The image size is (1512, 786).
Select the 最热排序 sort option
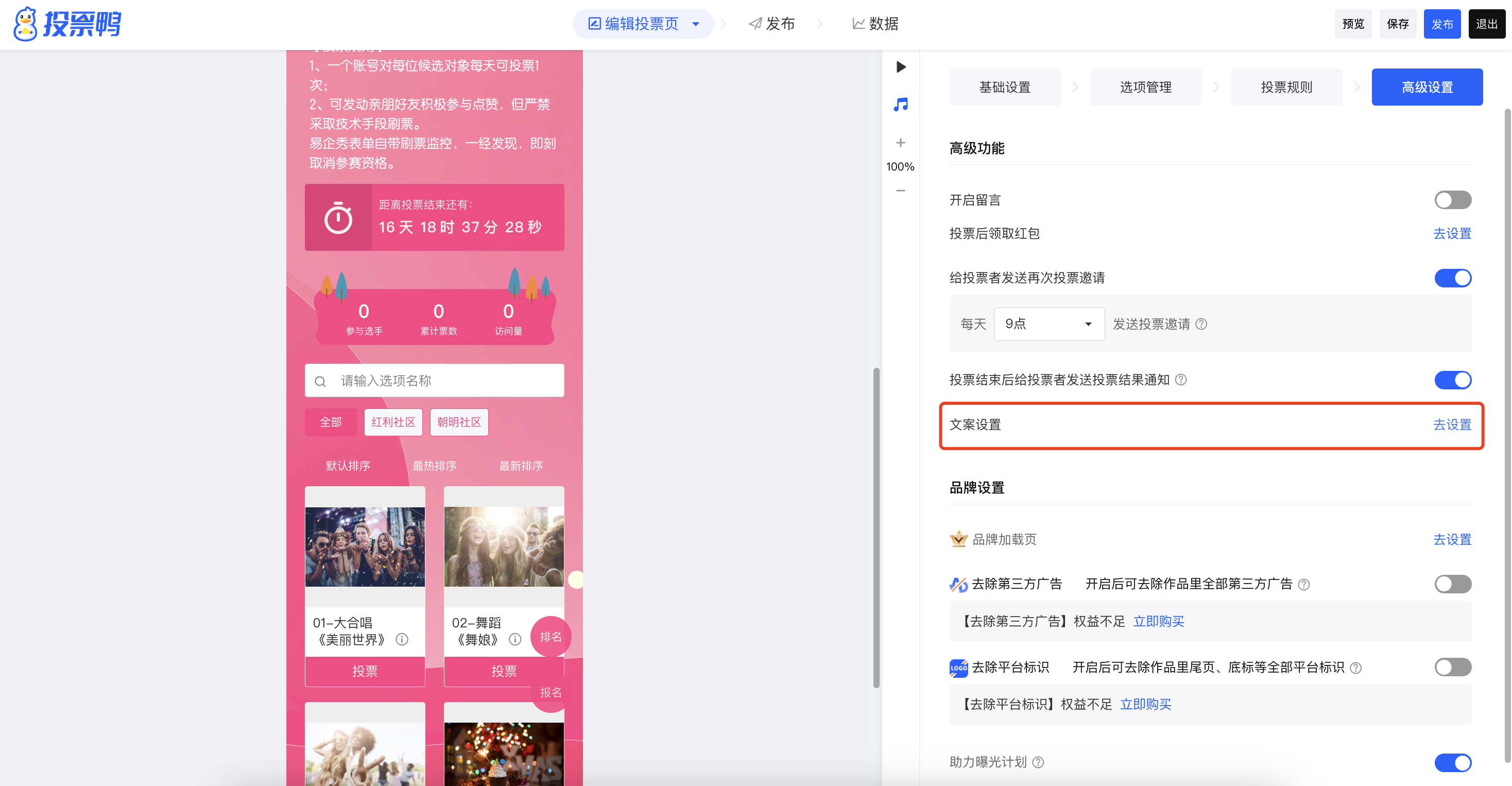(434, 466)
